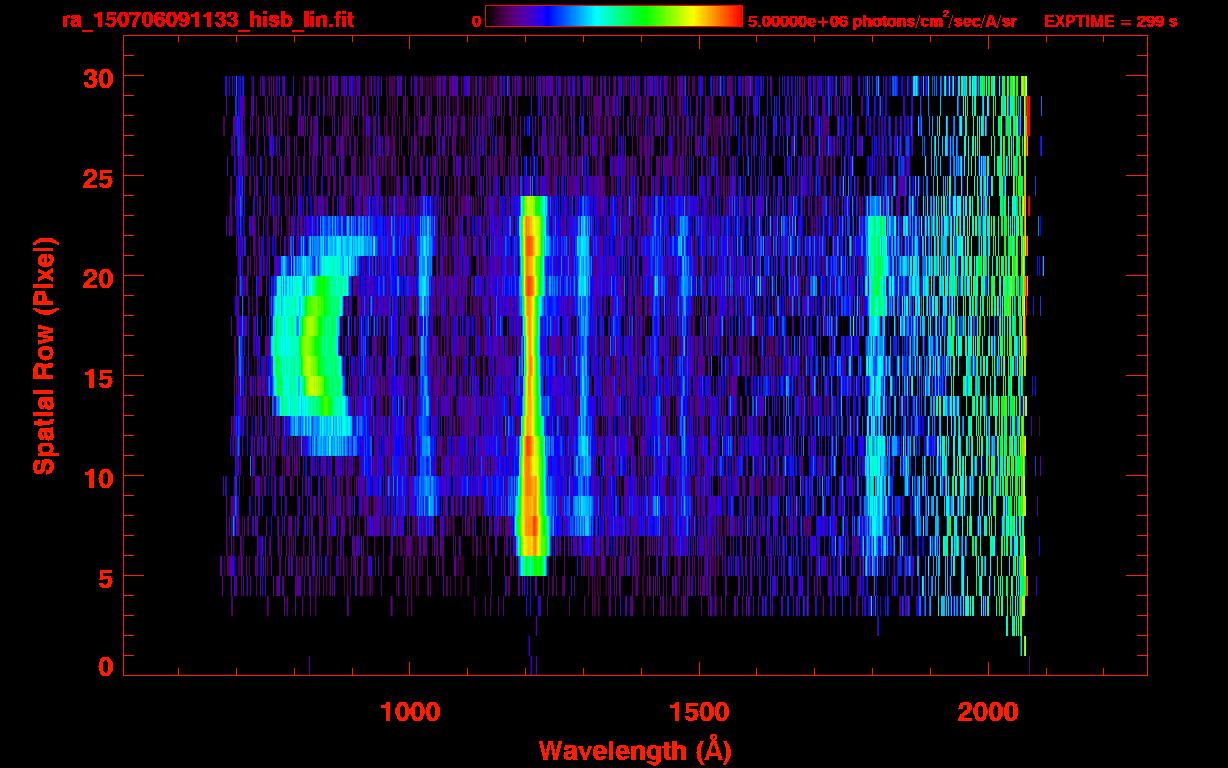Click the Spatial Row (Pixel) axis label
The height and width of the screenshot is (768, 1228).
pyautogui.click(x=44, y=355)
